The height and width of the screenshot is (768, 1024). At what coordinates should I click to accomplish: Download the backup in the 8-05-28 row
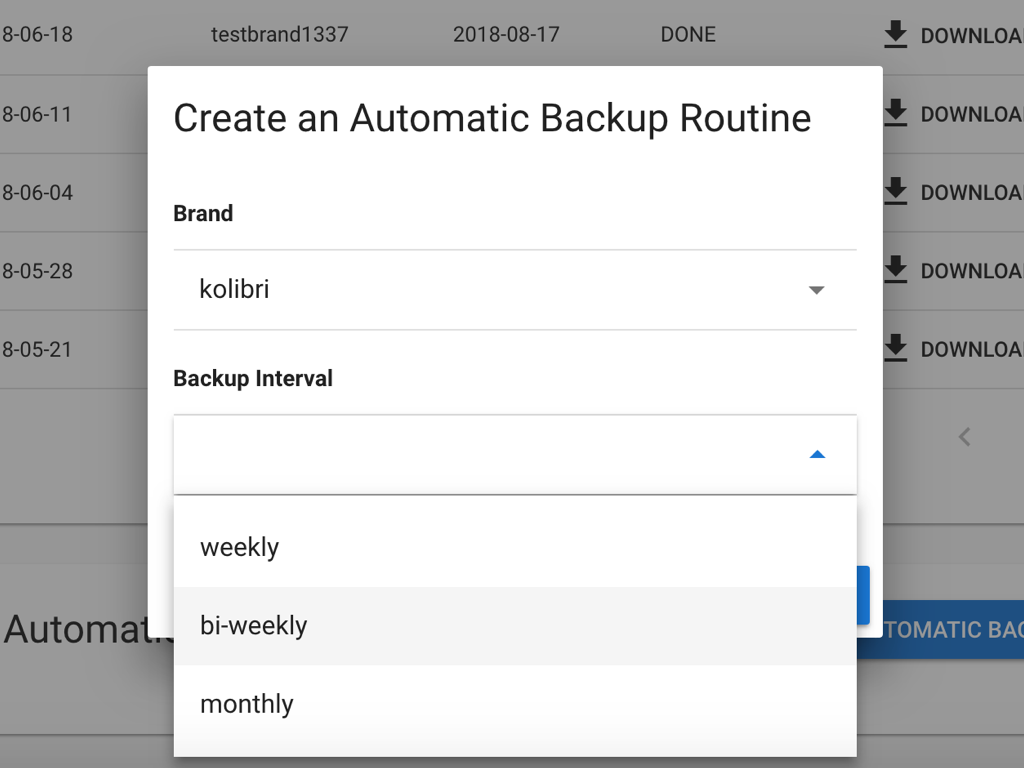point(895,270)
